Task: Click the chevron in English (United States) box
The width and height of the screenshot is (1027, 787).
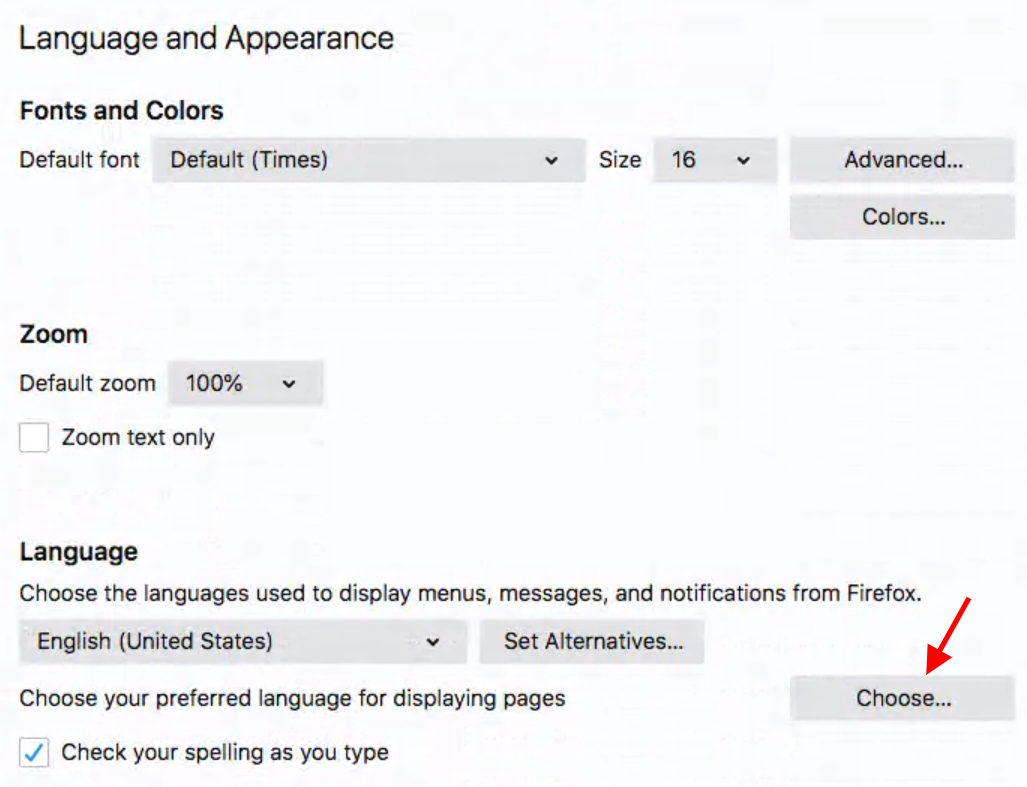Action: [433, 642]
